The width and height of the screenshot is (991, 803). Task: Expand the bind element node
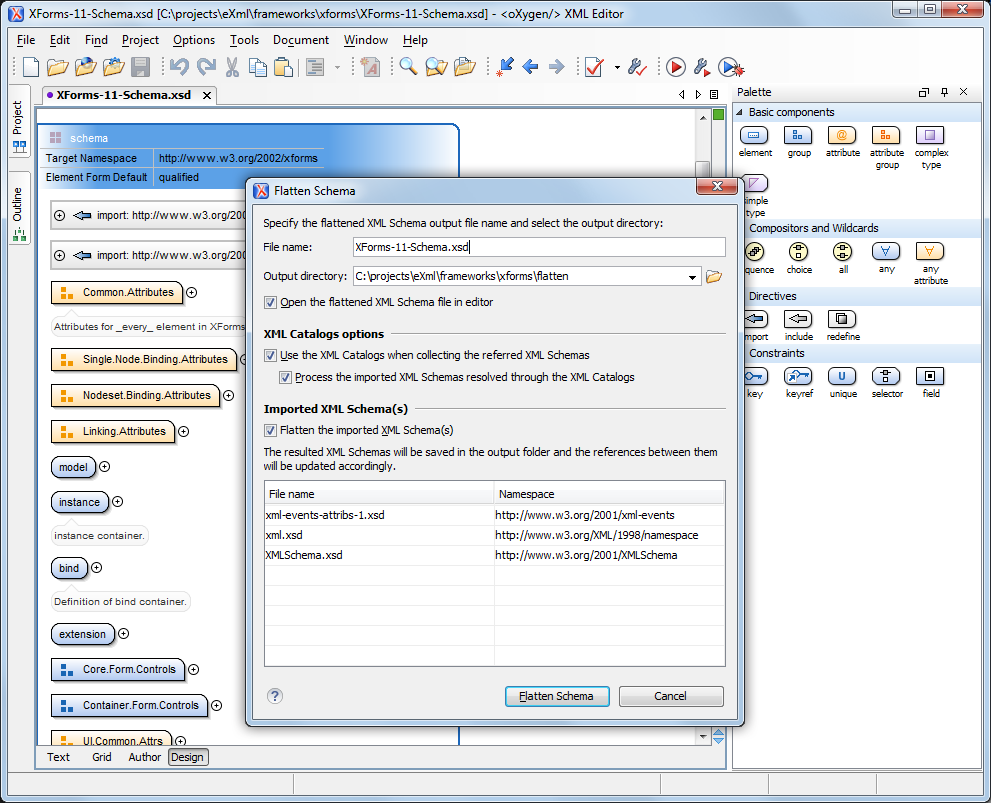(x=97, y=567)
